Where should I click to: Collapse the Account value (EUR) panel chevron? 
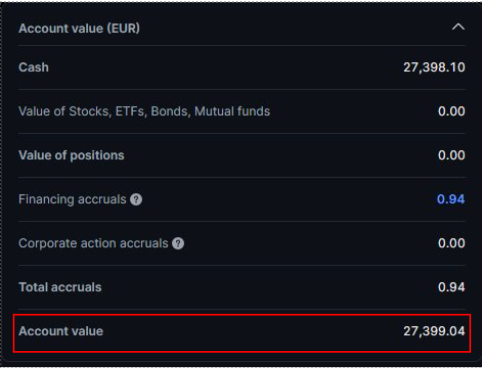(458, 27)
